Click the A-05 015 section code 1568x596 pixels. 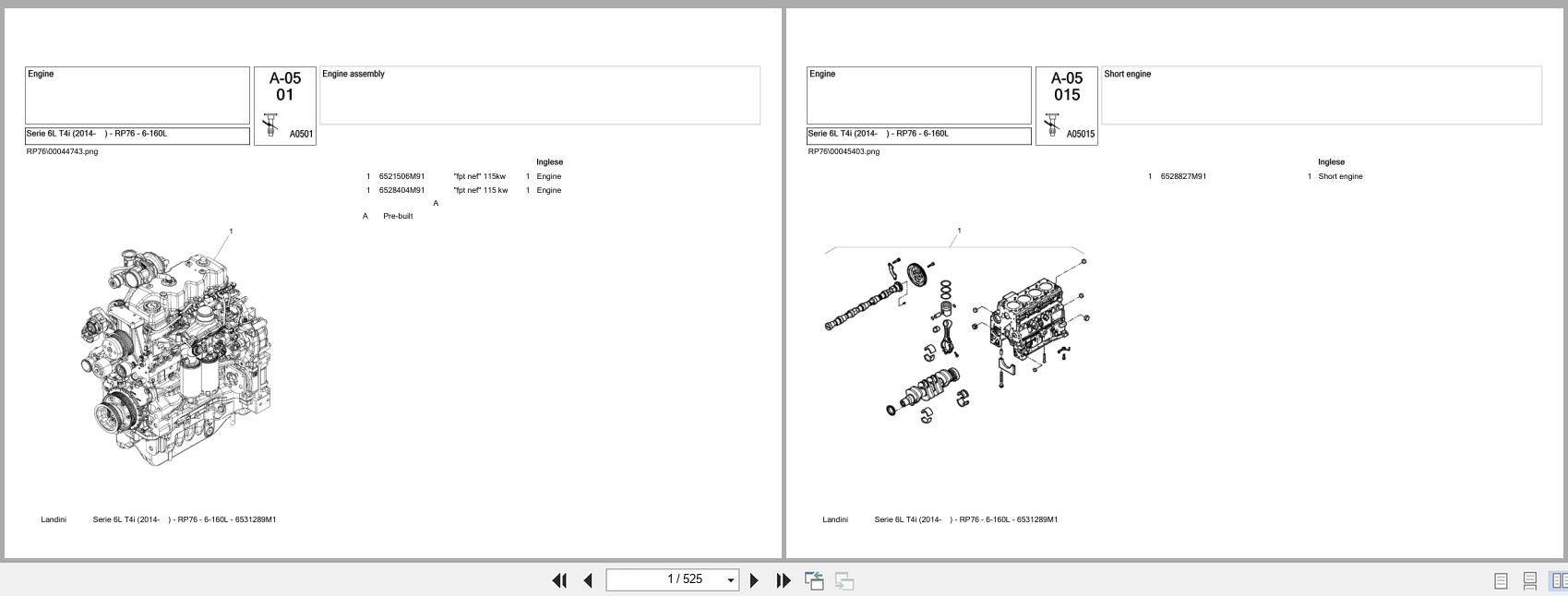(x=1067, y=87)
